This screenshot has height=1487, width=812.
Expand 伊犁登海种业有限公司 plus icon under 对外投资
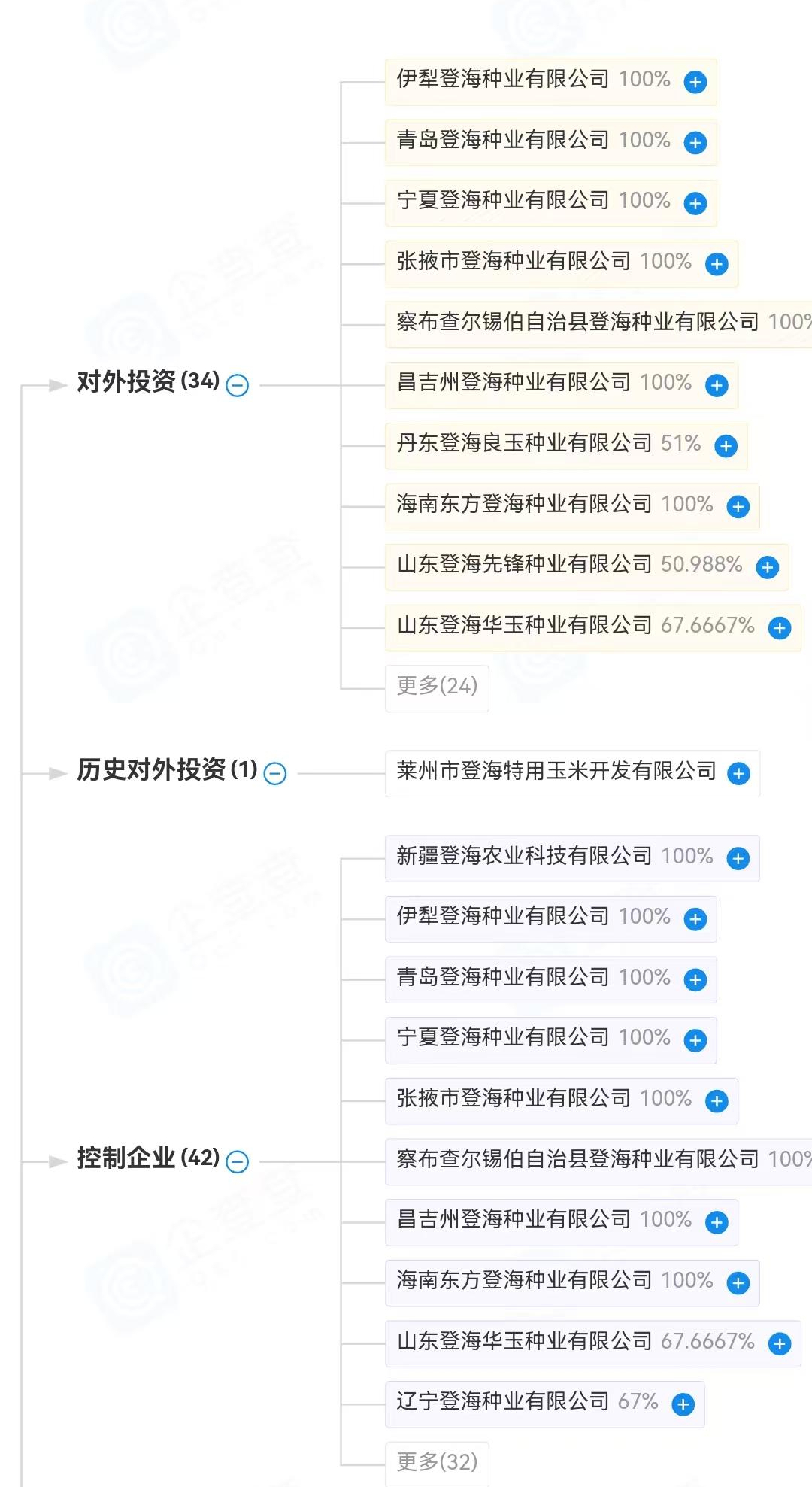[695, 82]
